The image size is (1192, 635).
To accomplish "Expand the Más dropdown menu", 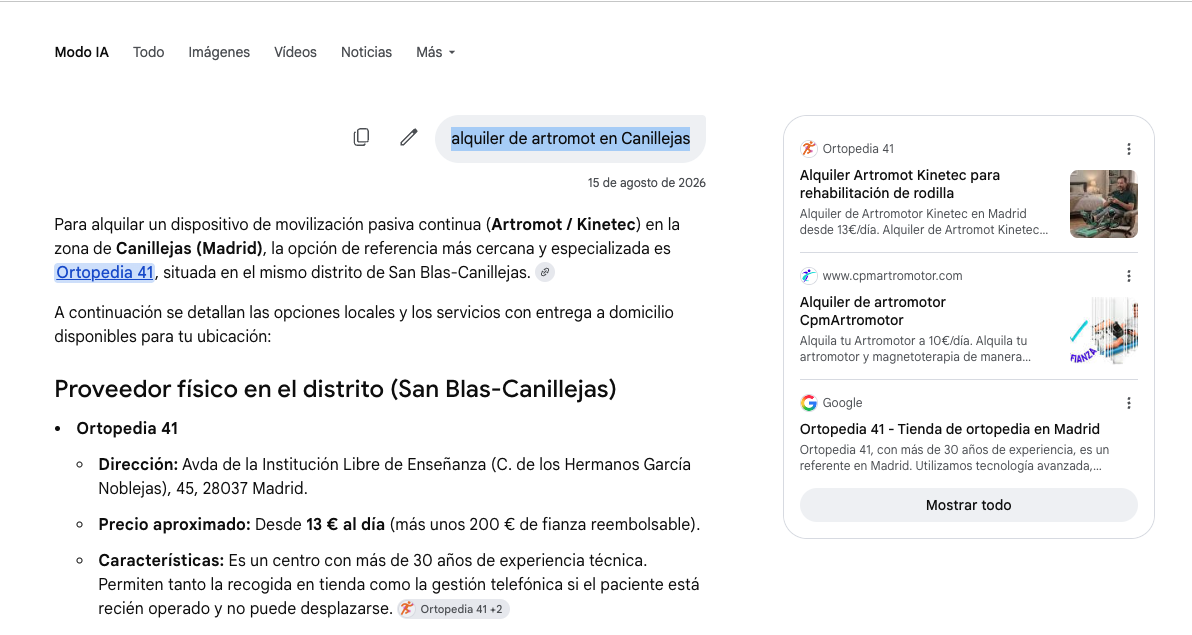I will pos(436,52).
